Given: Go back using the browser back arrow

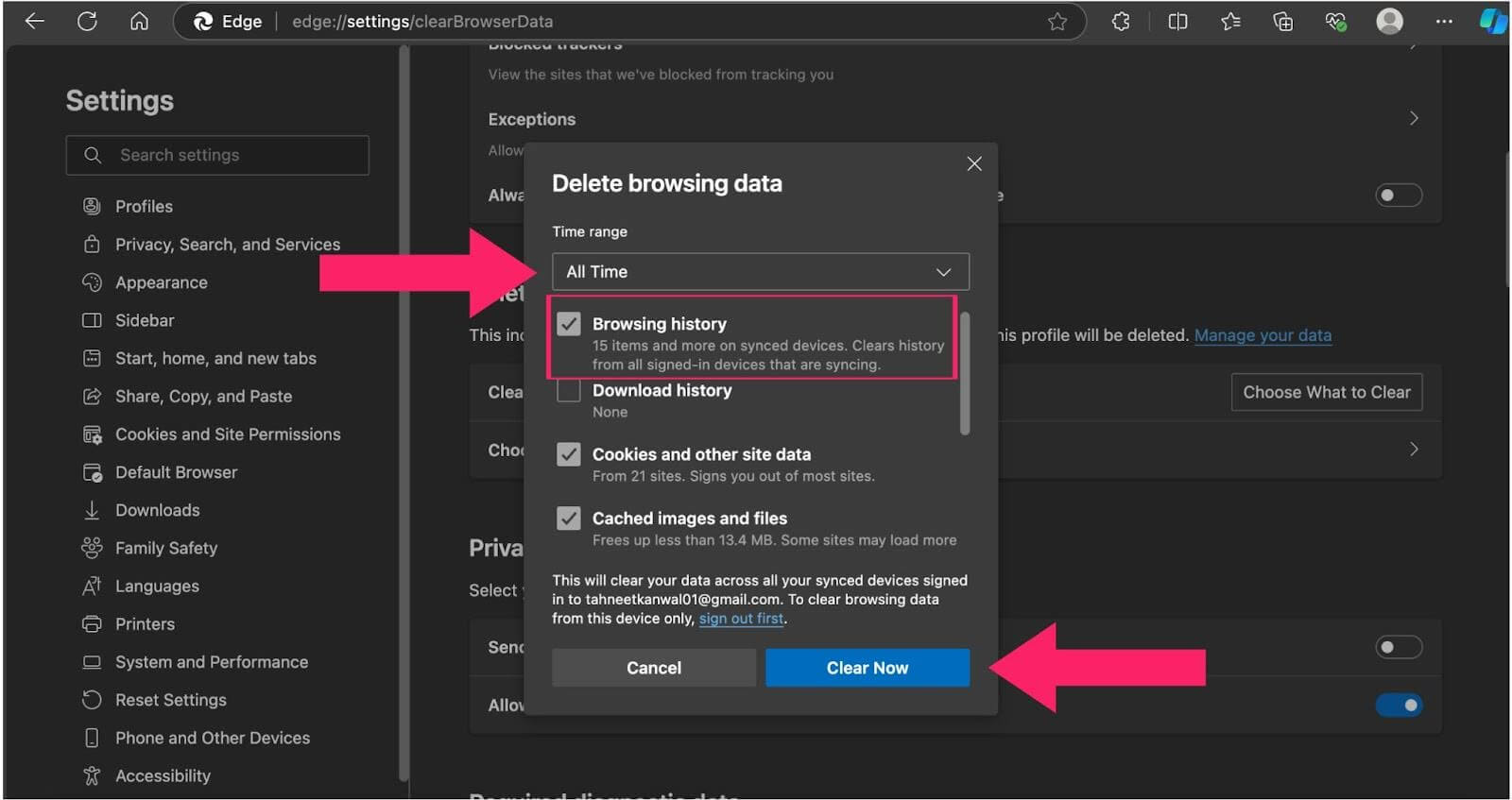Looking at the screenshot, I should click(x=35, y=21).
